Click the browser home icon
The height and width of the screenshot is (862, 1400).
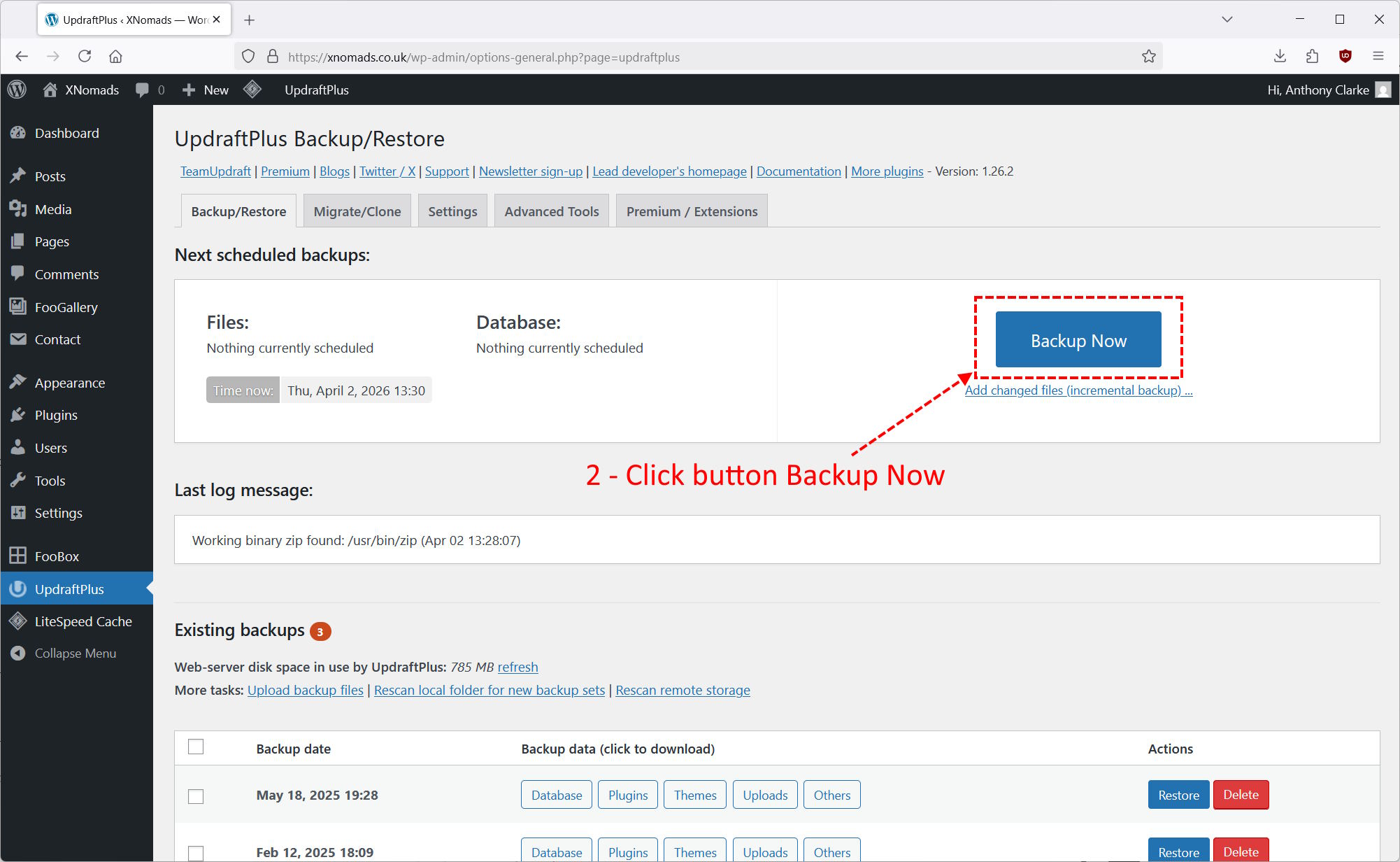pos(116,57)
